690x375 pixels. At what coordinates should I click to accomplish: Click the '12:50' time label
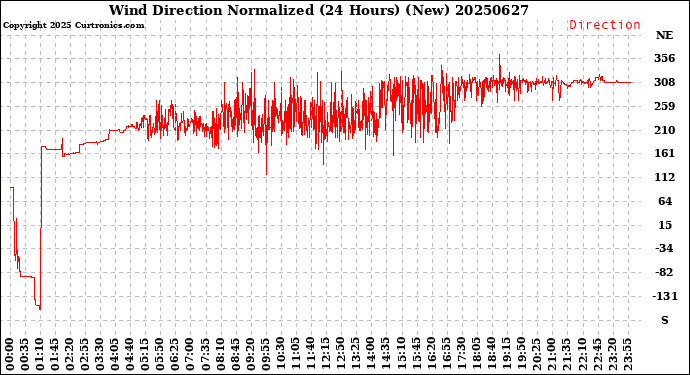click(x=341, y=354)
